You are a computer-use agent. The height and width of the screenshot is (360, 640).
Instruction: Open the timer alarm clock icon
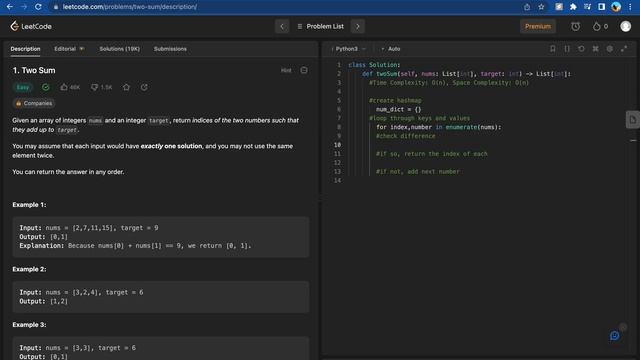[576, 26]
